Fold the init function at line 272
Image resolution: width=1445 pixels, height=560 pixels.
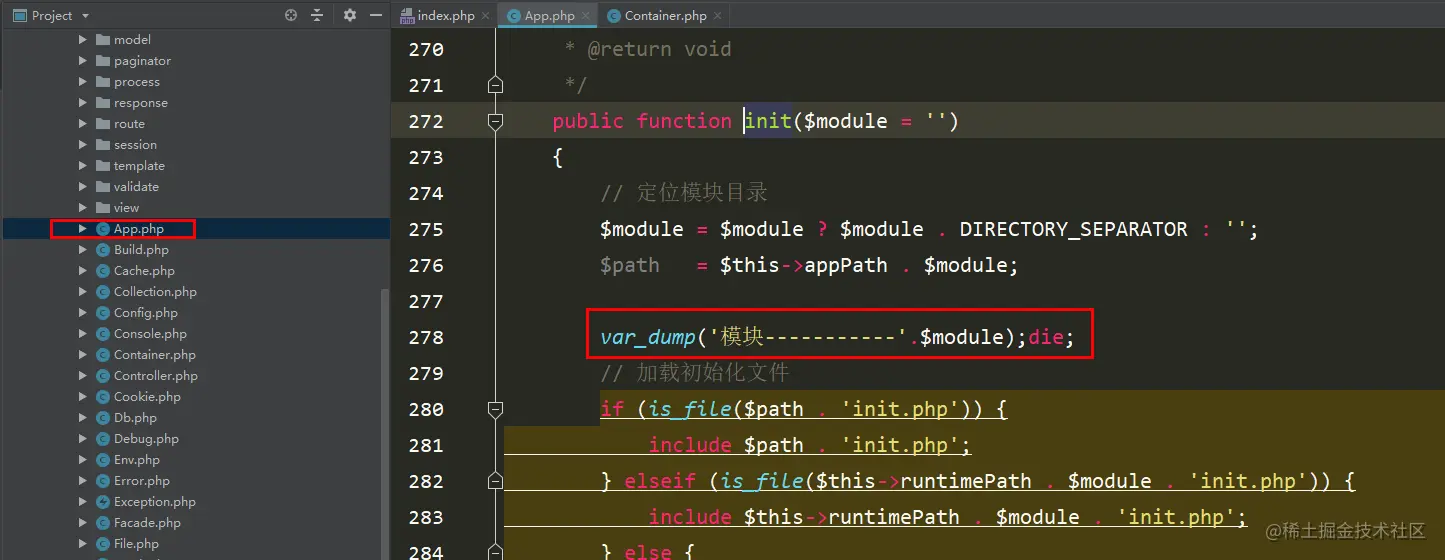coord(494,121)
